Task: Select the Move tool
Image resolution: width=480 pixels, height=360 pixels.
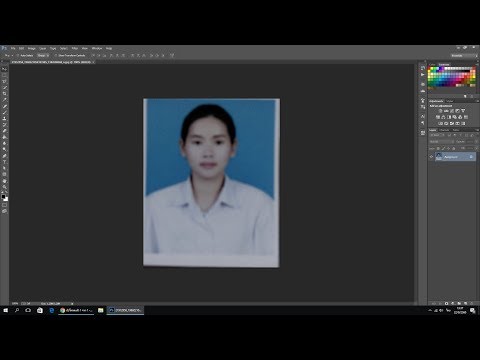Action: pyautogui.click(x=4, y=69)
